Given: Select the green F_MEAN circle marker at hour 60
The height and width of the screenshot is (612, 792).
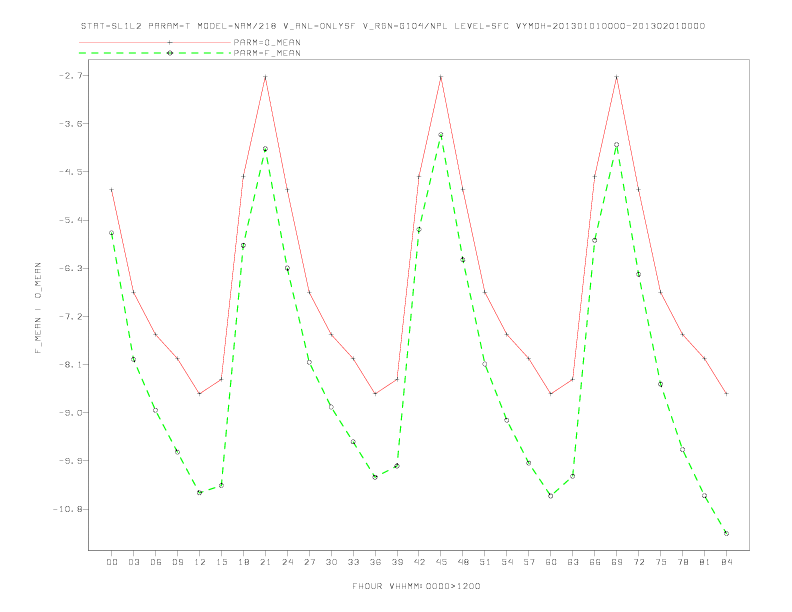Looking at the screenshot, I should (551, 496).
